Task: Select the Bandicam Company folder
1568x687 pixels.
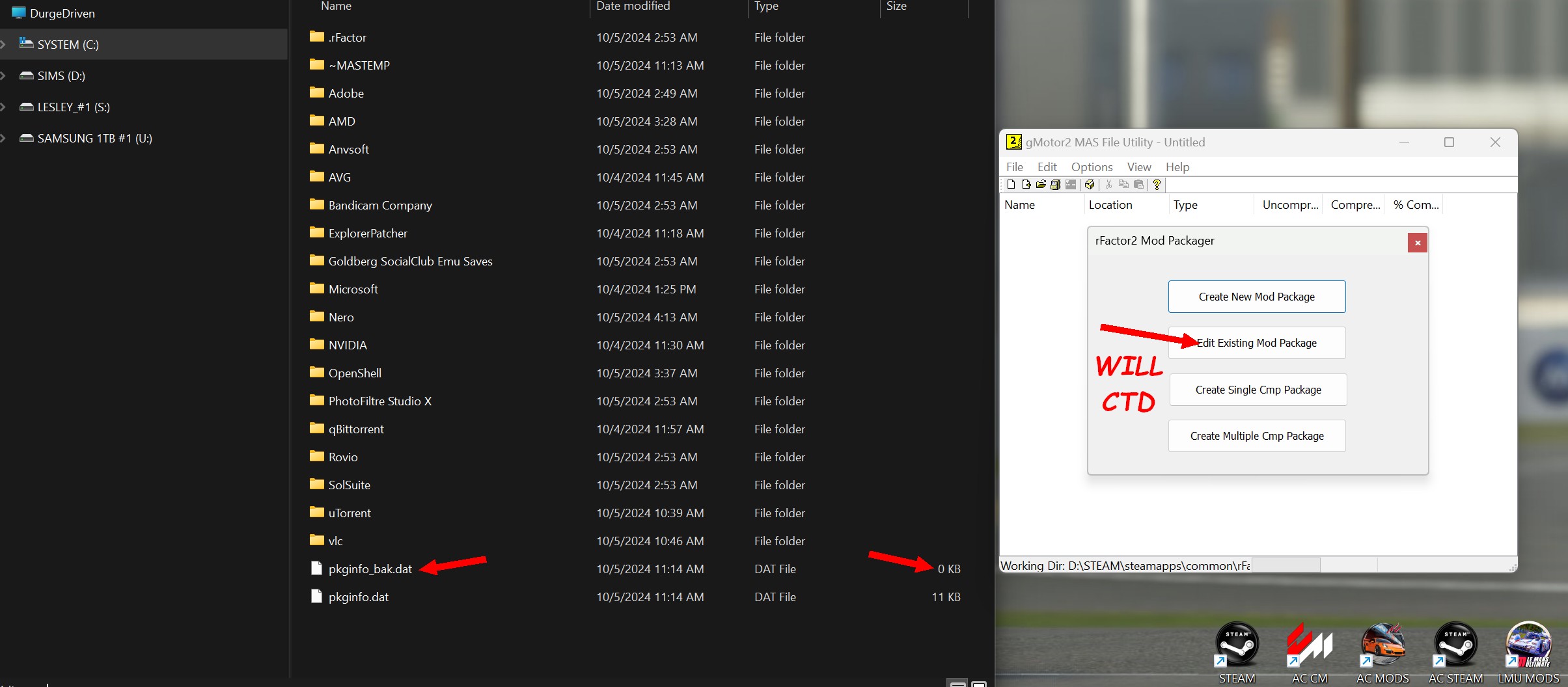Action: pyautogui.click(x=638, y=205)
